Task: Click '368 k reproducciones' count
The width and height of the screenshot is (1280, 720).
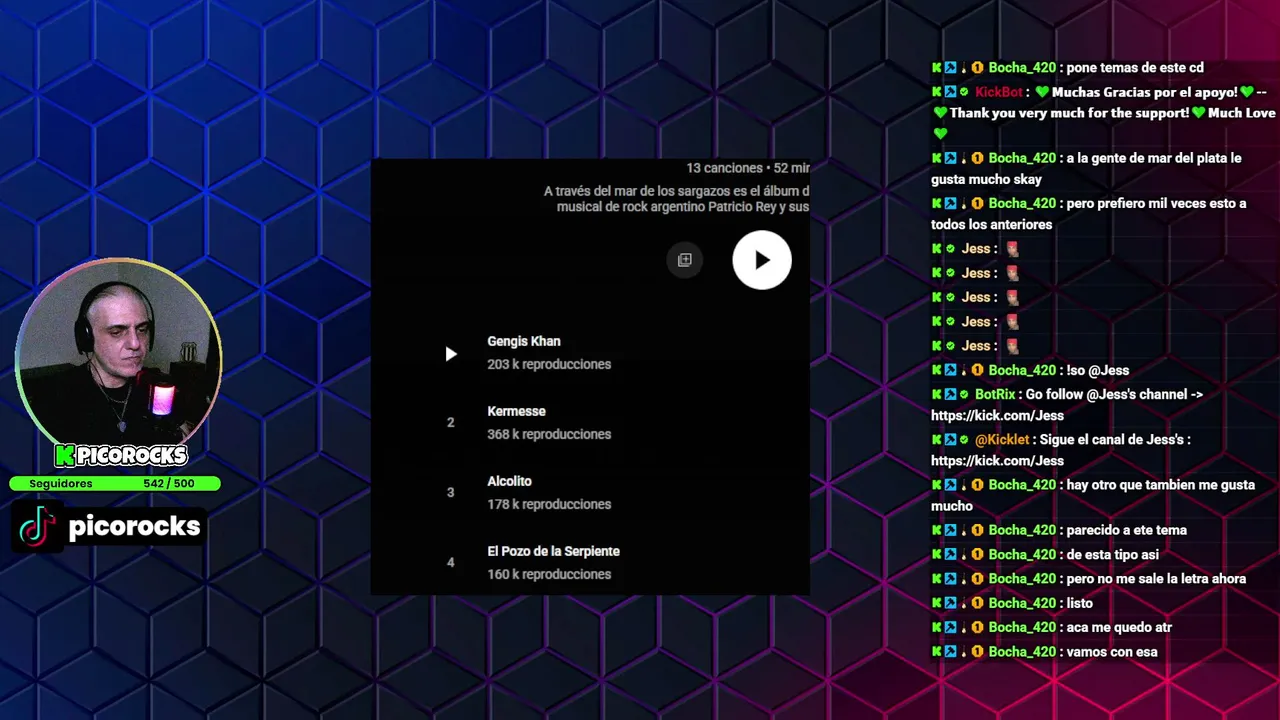Action: (x=549, y=434)
